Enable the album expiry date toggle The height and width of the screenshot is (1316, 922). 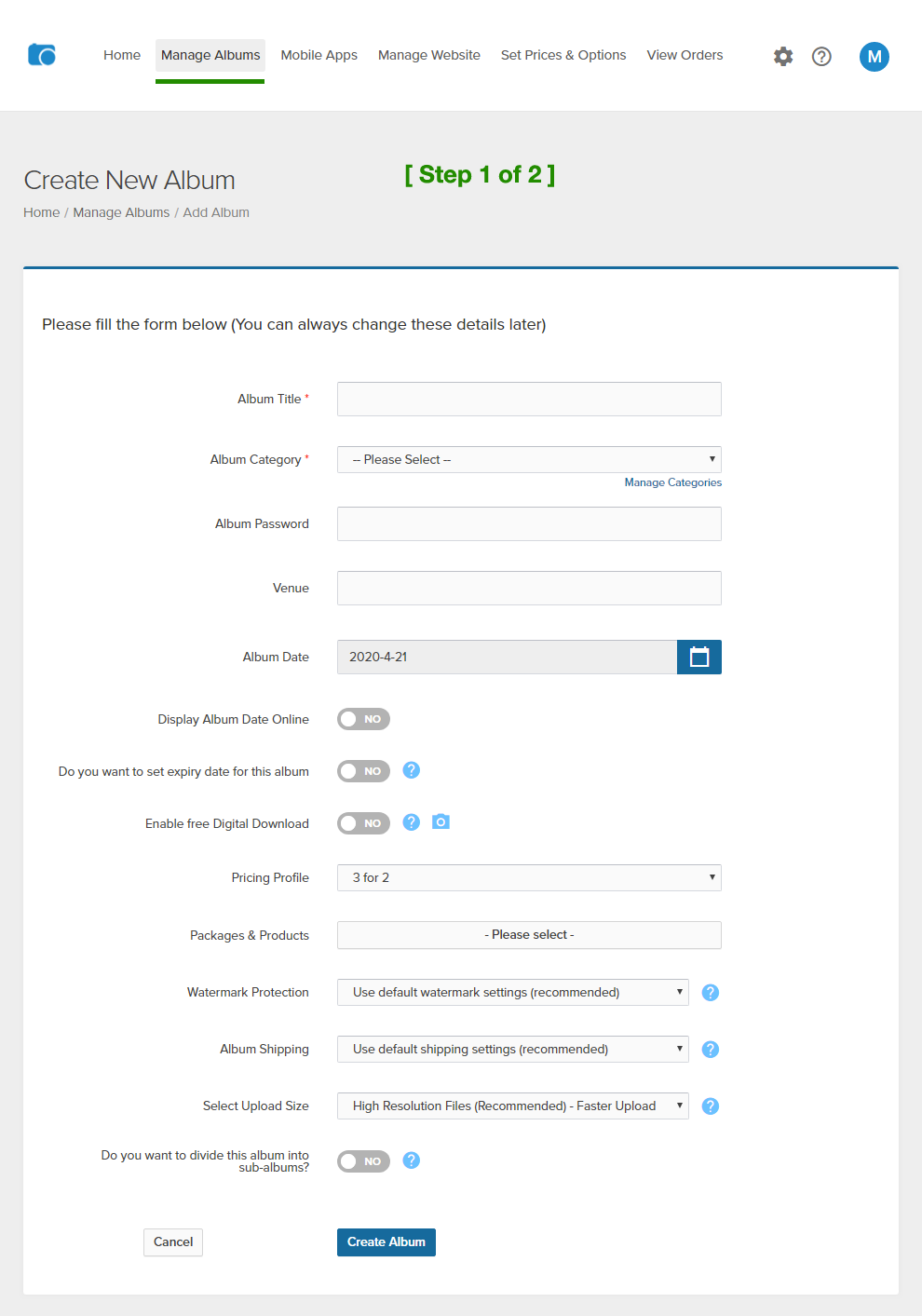coord(363,771)
